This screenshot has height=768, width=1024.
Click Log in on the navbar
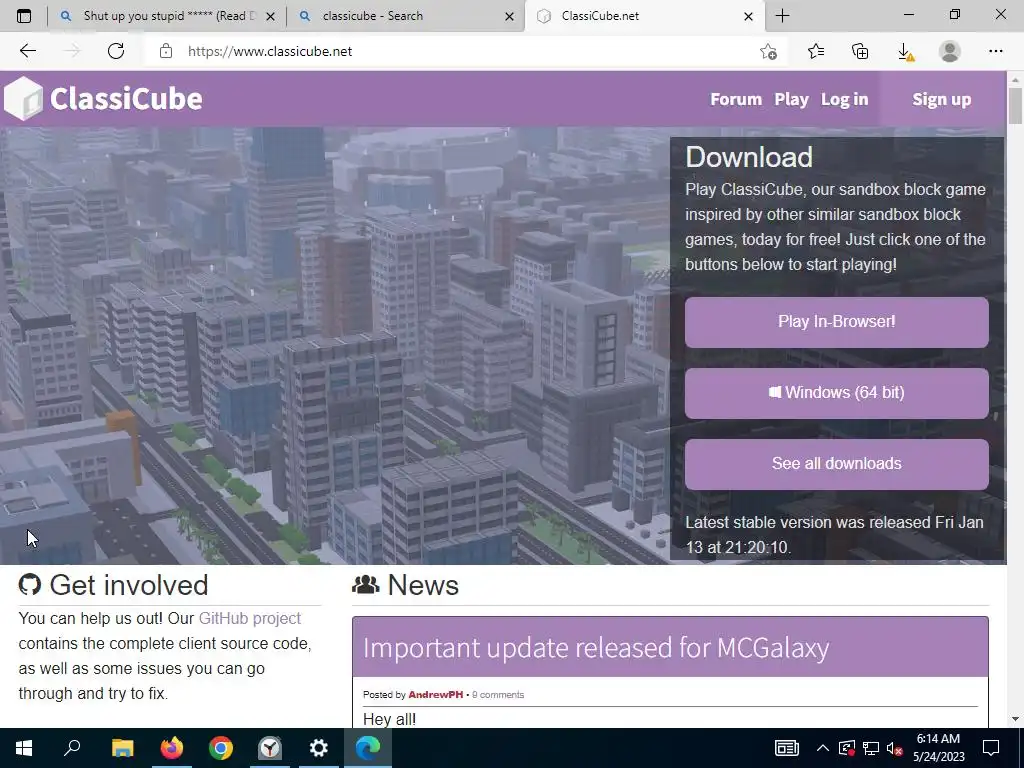pos(844,99)
